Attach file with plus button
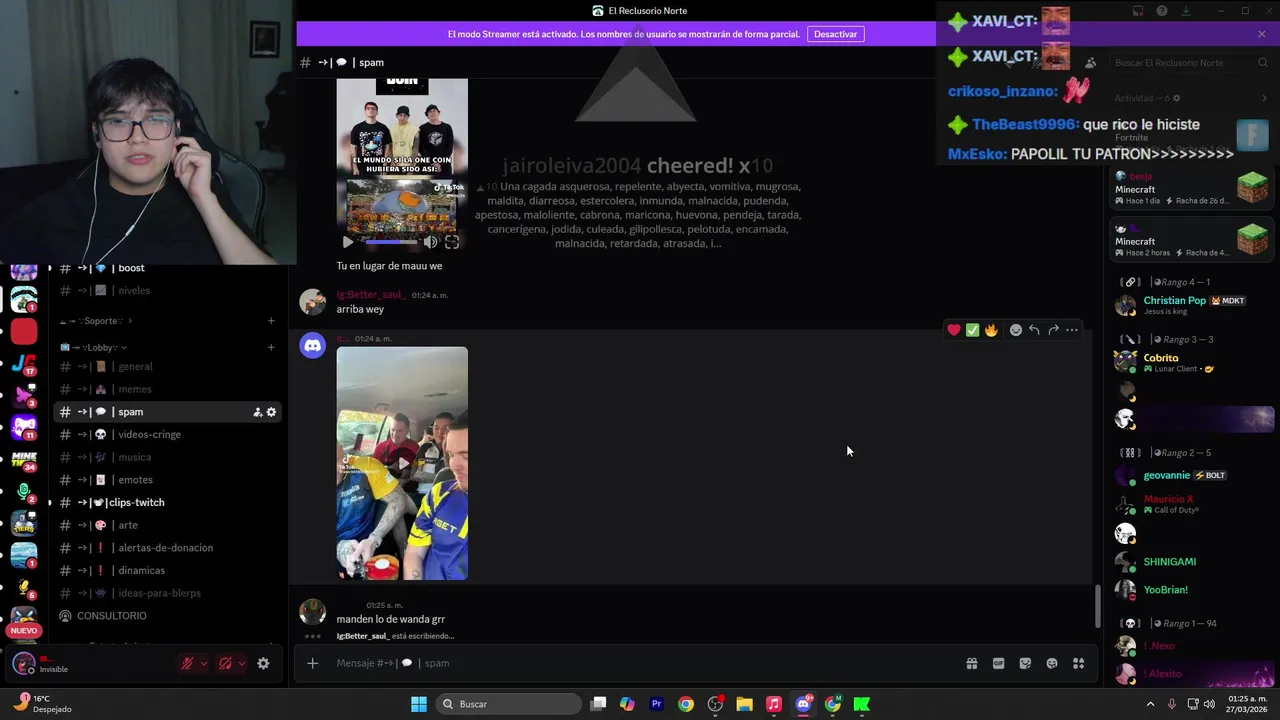The width and height of the screenshot is (1280, 720). point(312,663)
